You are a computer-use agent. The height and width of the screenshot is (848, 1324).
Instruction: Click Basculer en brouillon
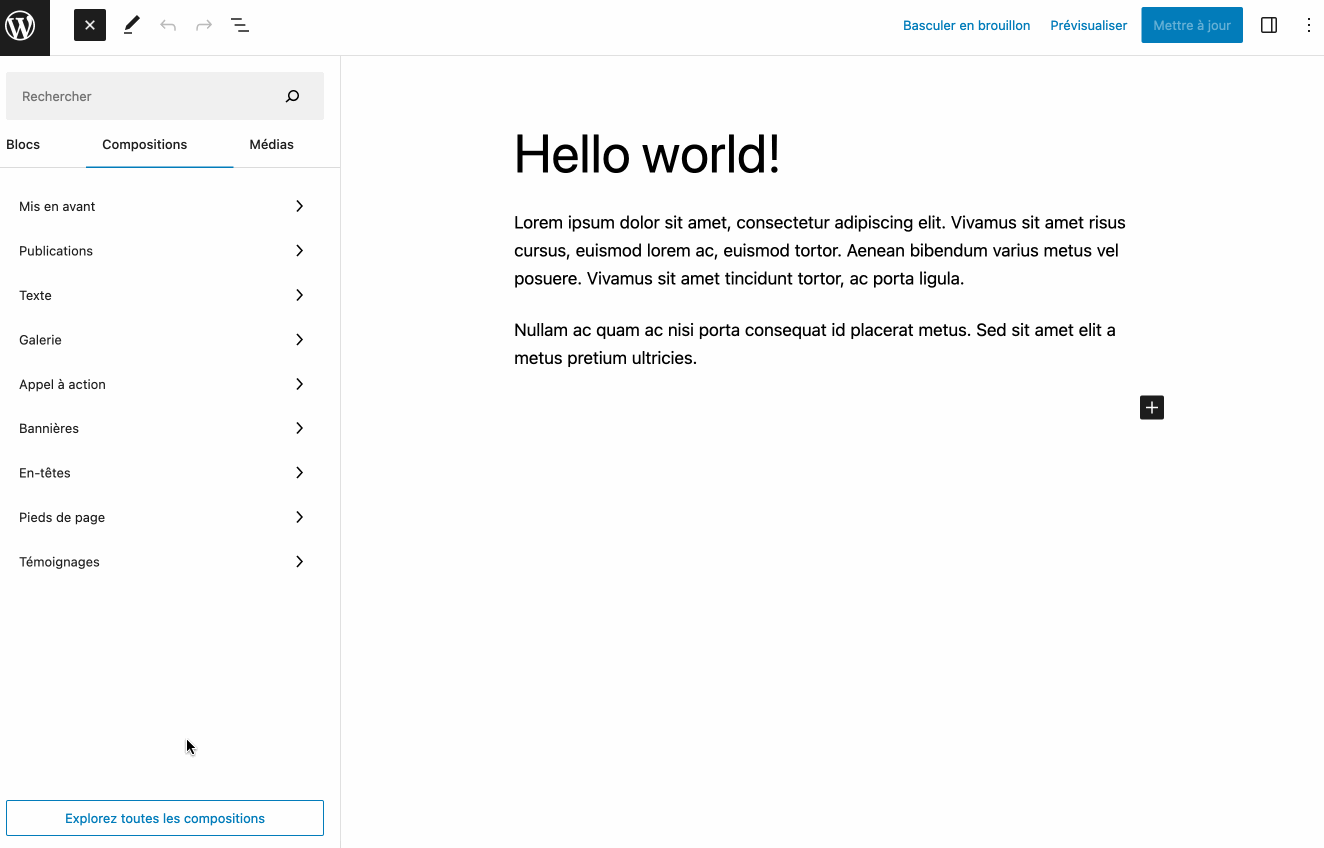click(966, 26)
